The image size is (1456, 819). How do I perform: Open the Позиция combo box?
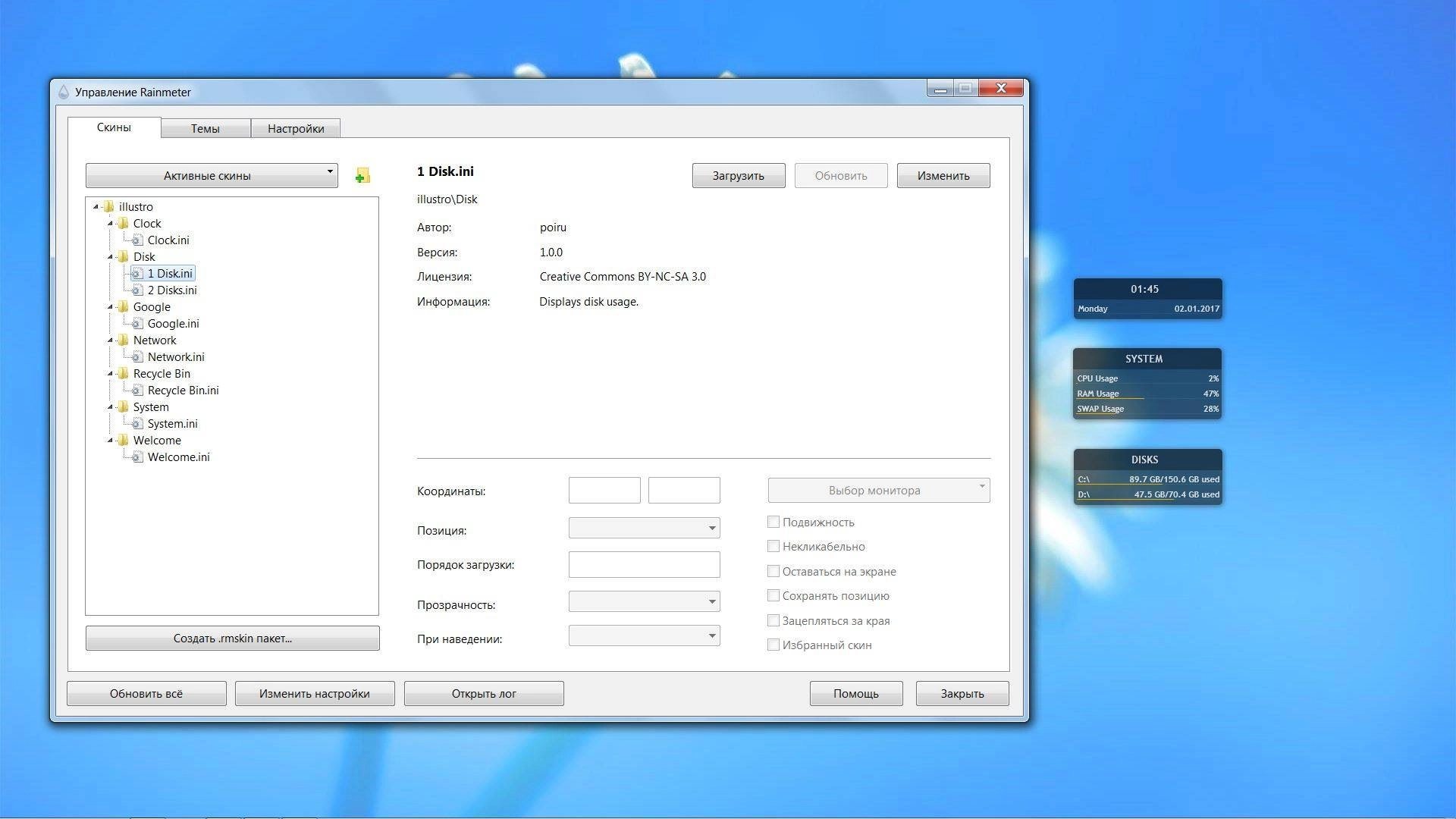[x=644, y=528]
